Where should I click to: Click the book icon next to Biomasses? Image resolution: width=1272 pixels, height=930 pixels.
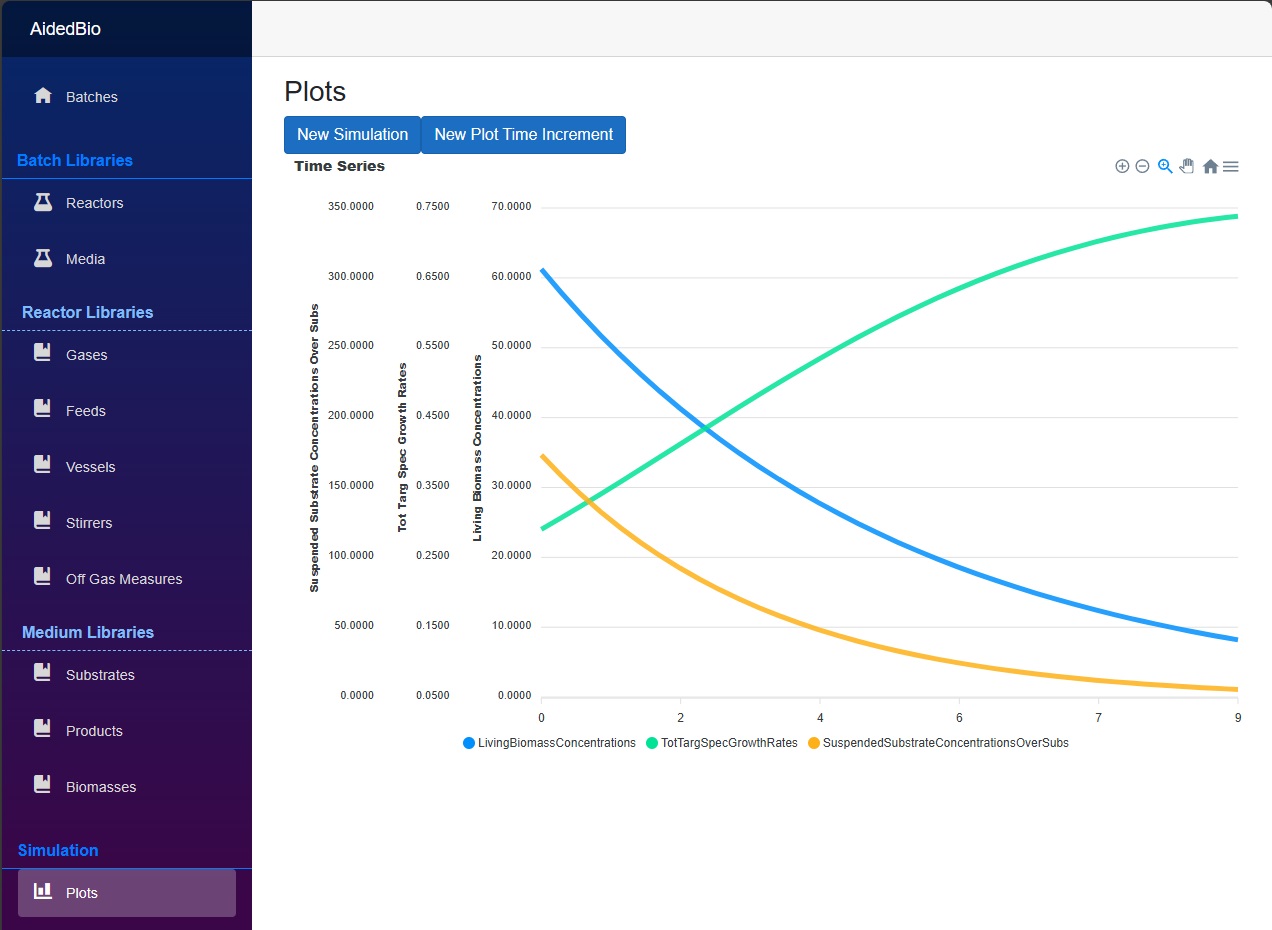42,785
